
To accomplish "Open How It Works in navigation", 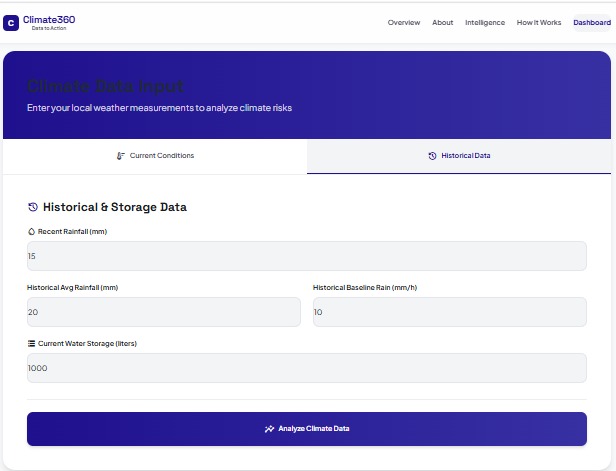I will click(x=539, y=23).
